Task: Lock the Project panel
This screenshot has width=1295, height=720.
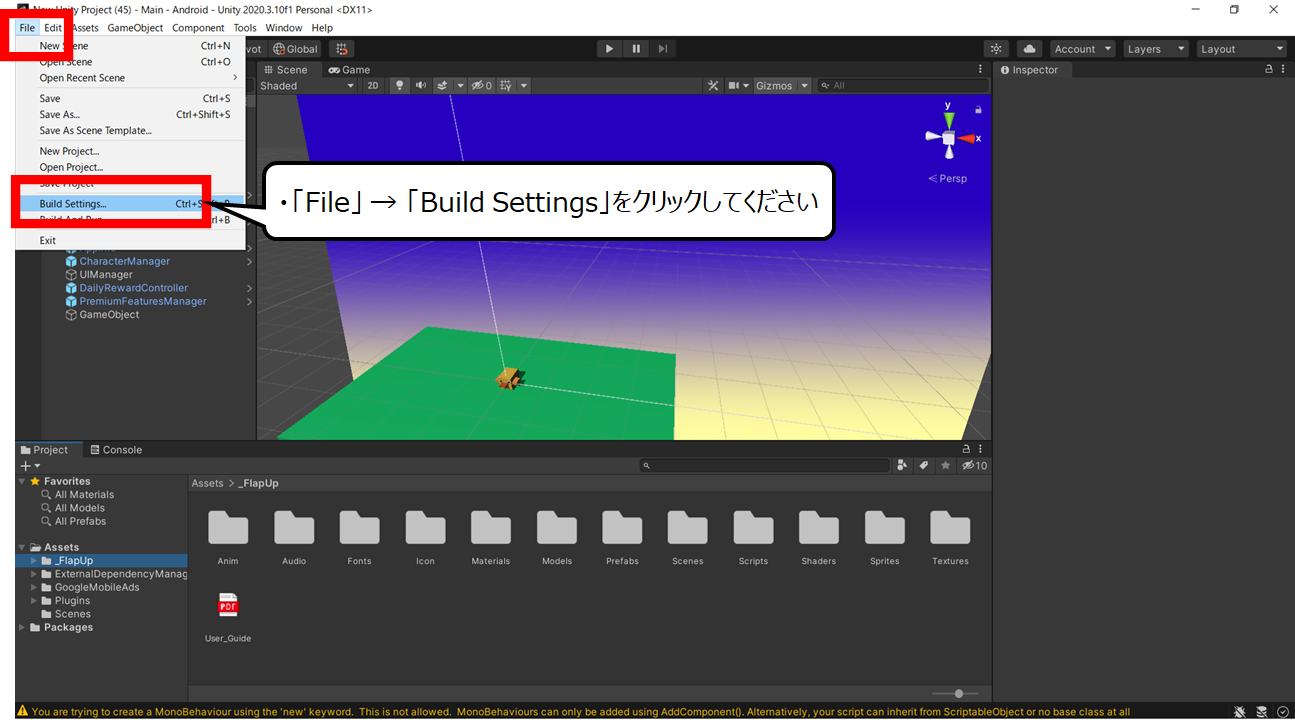Action: (x=967, y=450)
